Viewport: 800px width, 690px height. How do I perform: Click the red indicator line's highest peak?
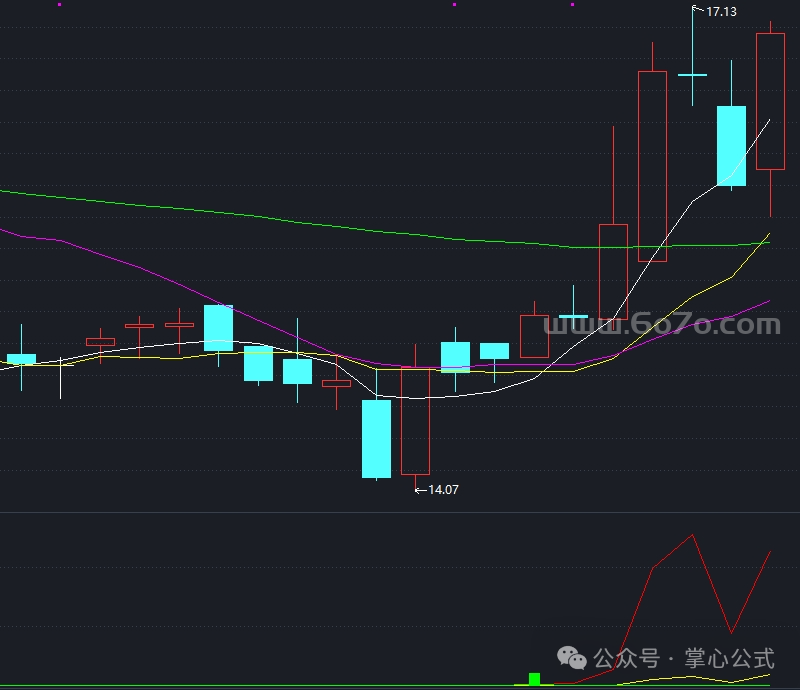point(691,535)
